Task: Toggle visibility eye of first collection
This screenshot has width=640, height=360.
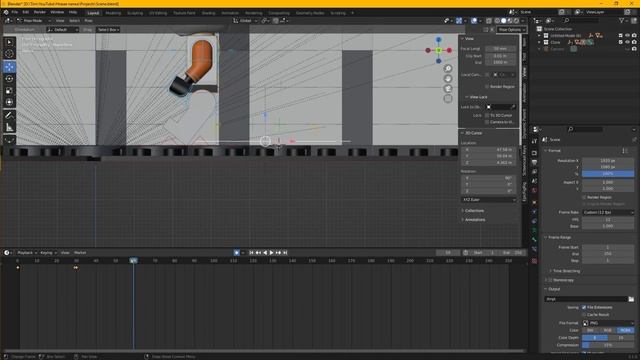Action: click(627, 36)
